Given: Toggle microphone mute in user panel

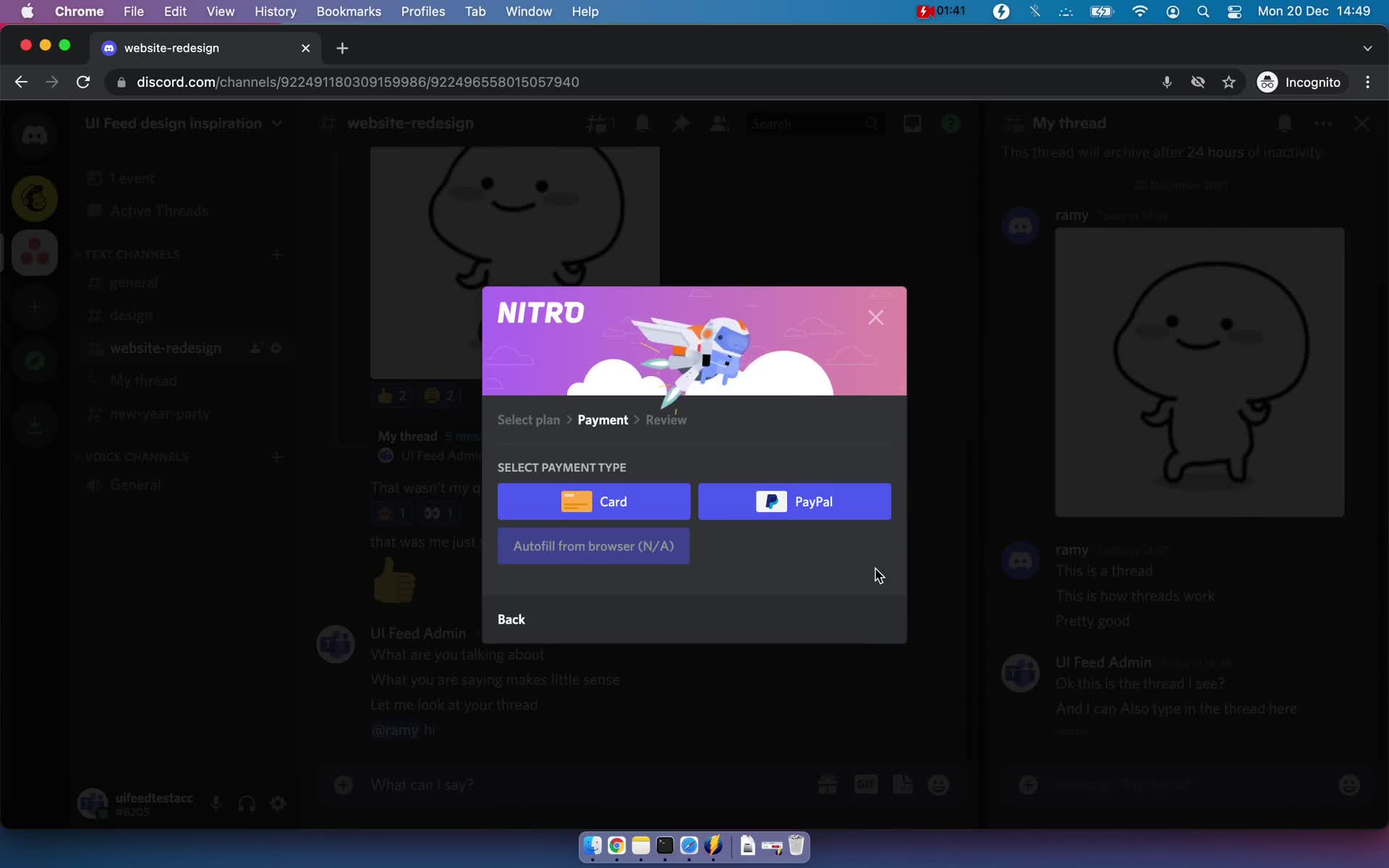Looking at the screenshot, I should (216, 803).
